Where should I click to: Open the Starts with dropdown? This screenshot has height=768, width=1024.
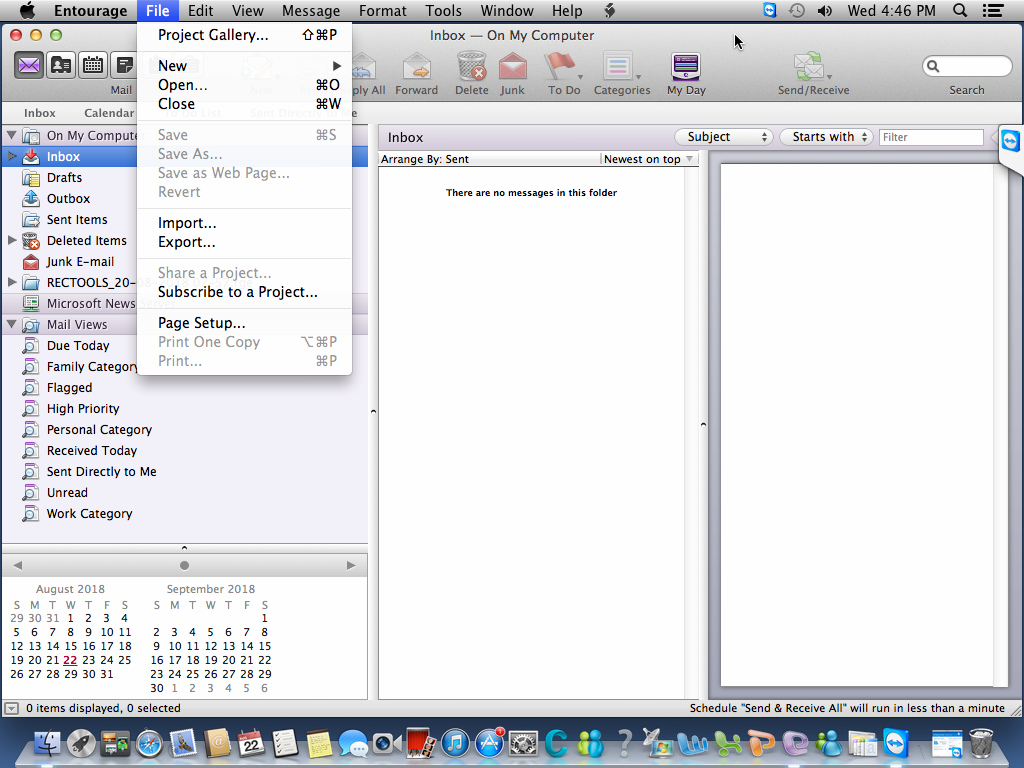tap(826, 136)
